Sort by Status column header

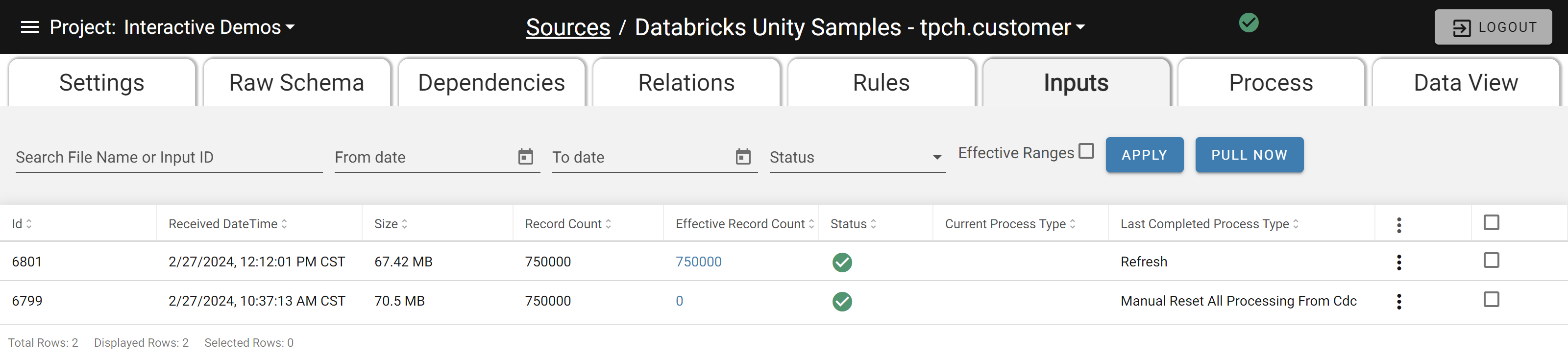coord(854,224)
